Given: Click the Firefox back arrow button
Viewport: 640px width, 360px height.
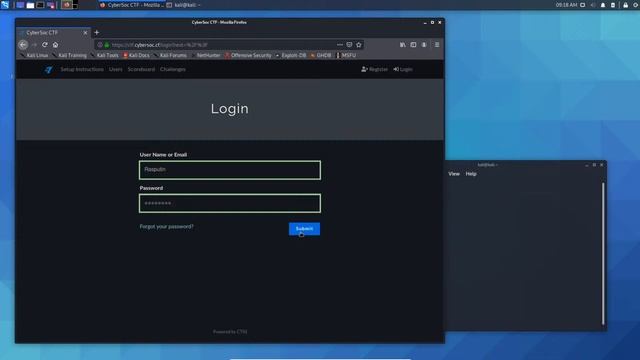Looking at the screenshot, I should pyautogui.click(x=23, y=45).
